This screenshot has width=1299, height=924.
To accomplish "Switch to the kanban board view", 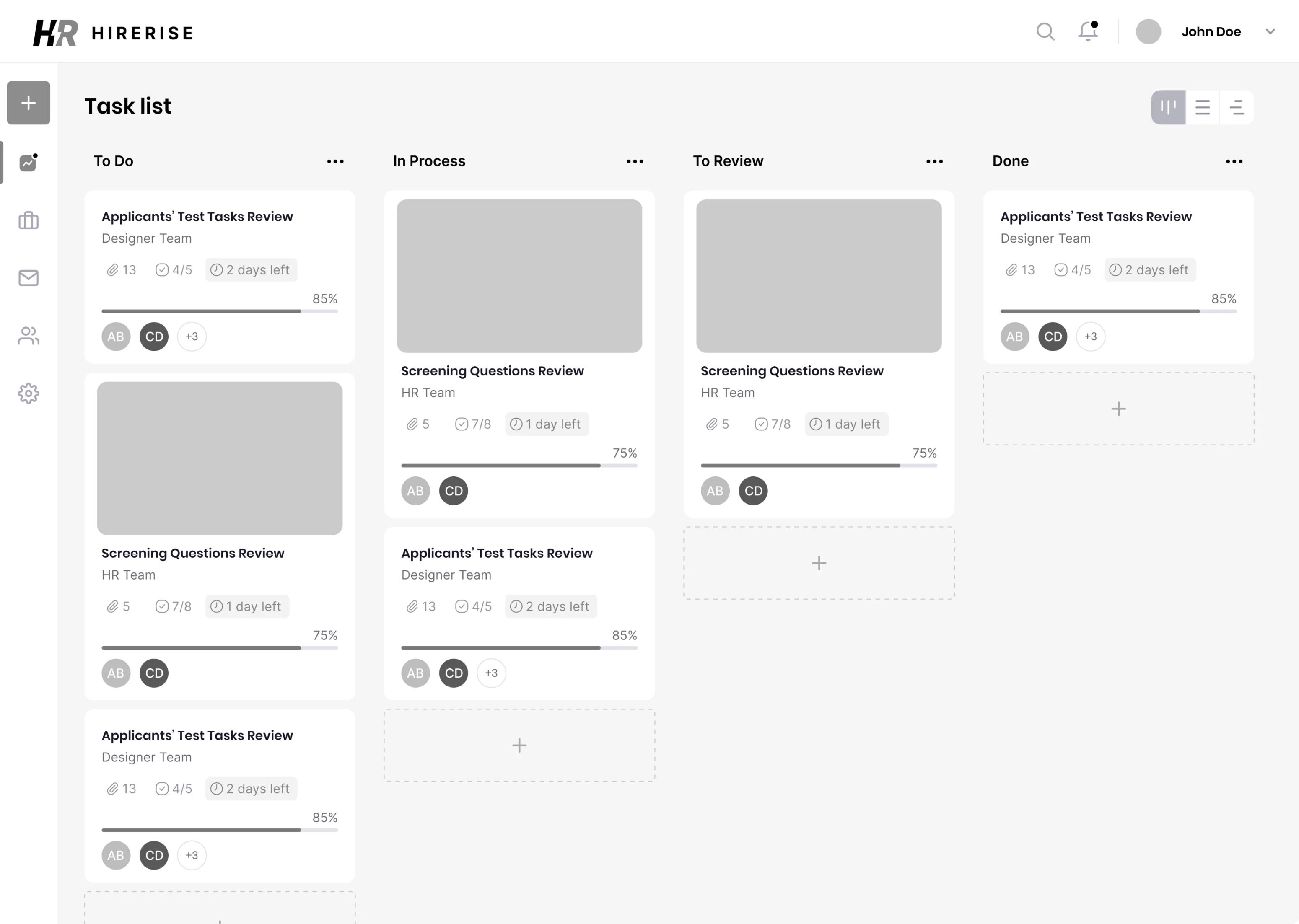I will pyautogui.click(x=1167, y=107).
